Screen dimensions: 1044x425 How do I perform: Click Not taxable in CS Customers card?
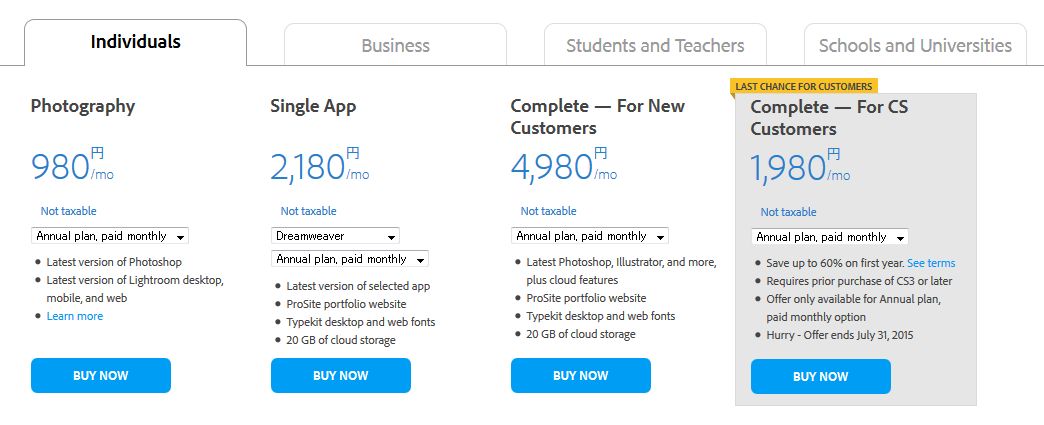788,212
